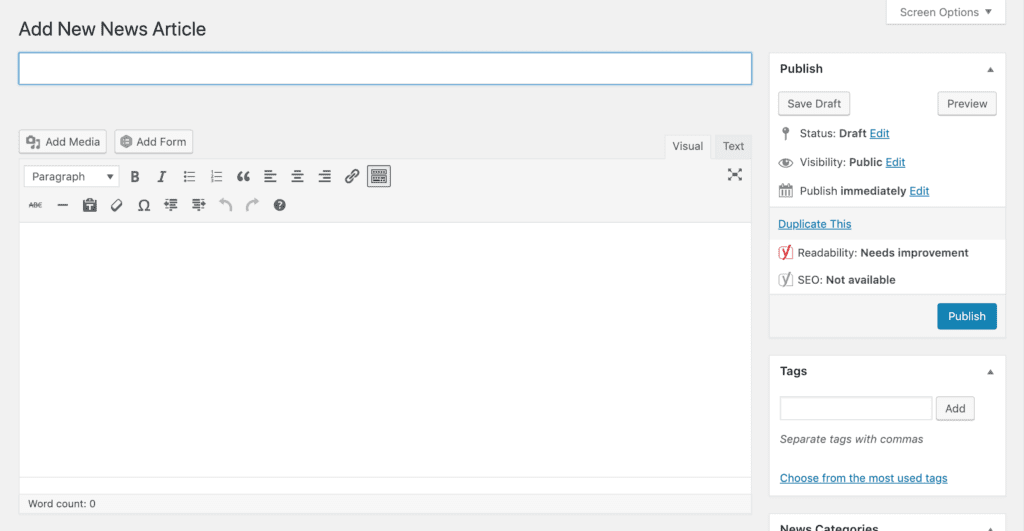Click the Duplicate This link

[815, 224]
